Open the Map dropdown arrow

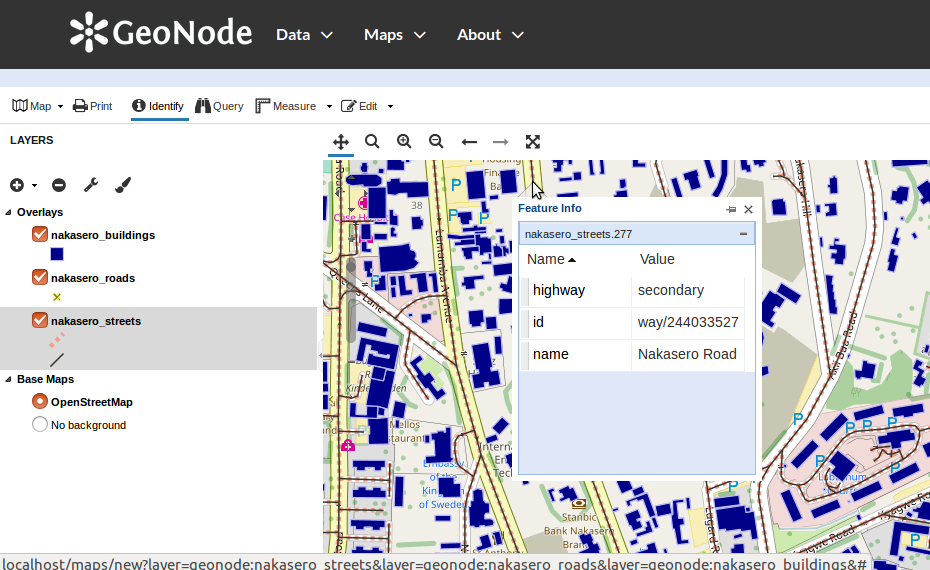(60, 107)
